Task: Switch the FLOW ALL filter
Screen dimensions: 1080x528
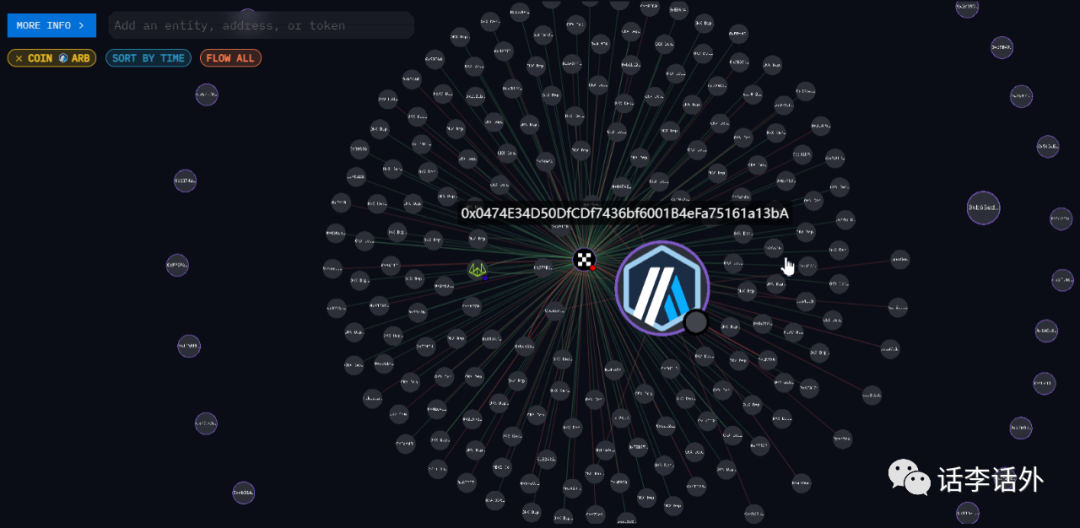Action: [231, 59]
